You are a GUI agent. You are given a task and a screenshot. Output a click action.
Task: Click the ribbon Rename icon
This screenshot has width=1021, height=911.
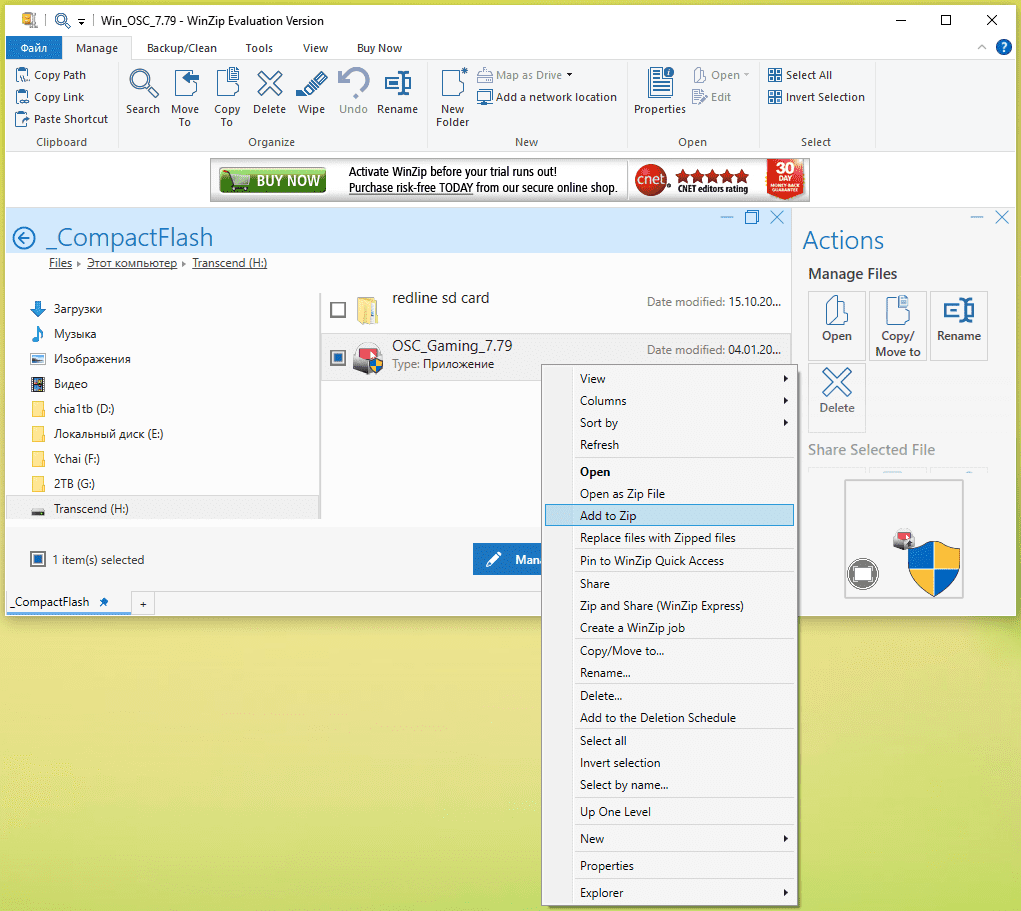[397, 84]
